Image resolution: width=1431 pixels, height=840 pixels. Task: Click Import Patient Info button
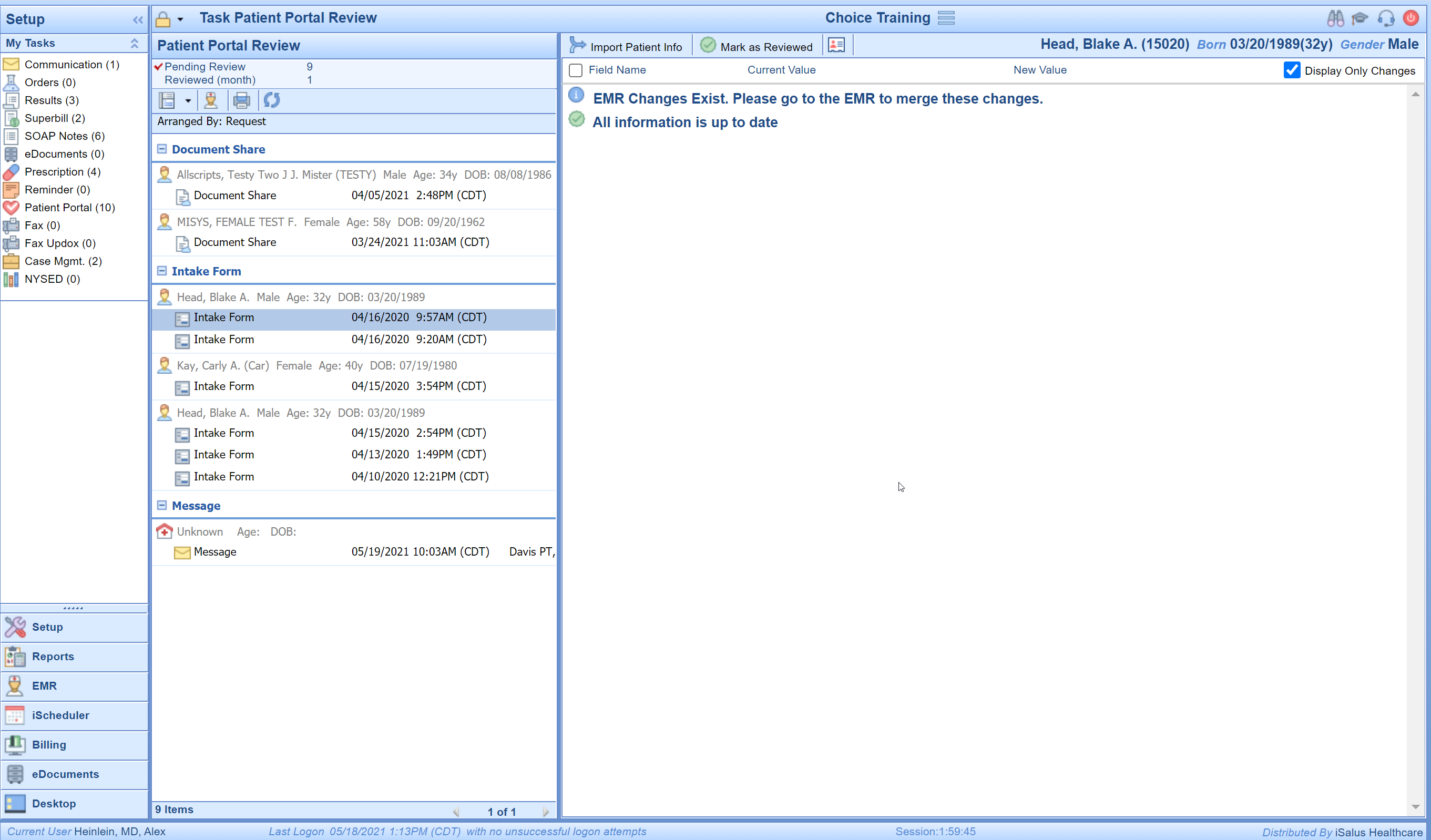tap(626, 46)
